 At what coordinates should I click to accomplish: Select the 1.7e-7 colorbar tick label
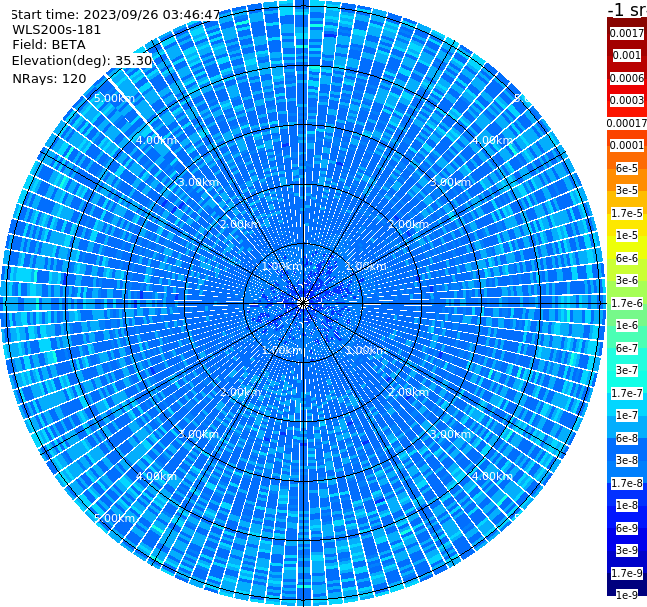point(627,393)
